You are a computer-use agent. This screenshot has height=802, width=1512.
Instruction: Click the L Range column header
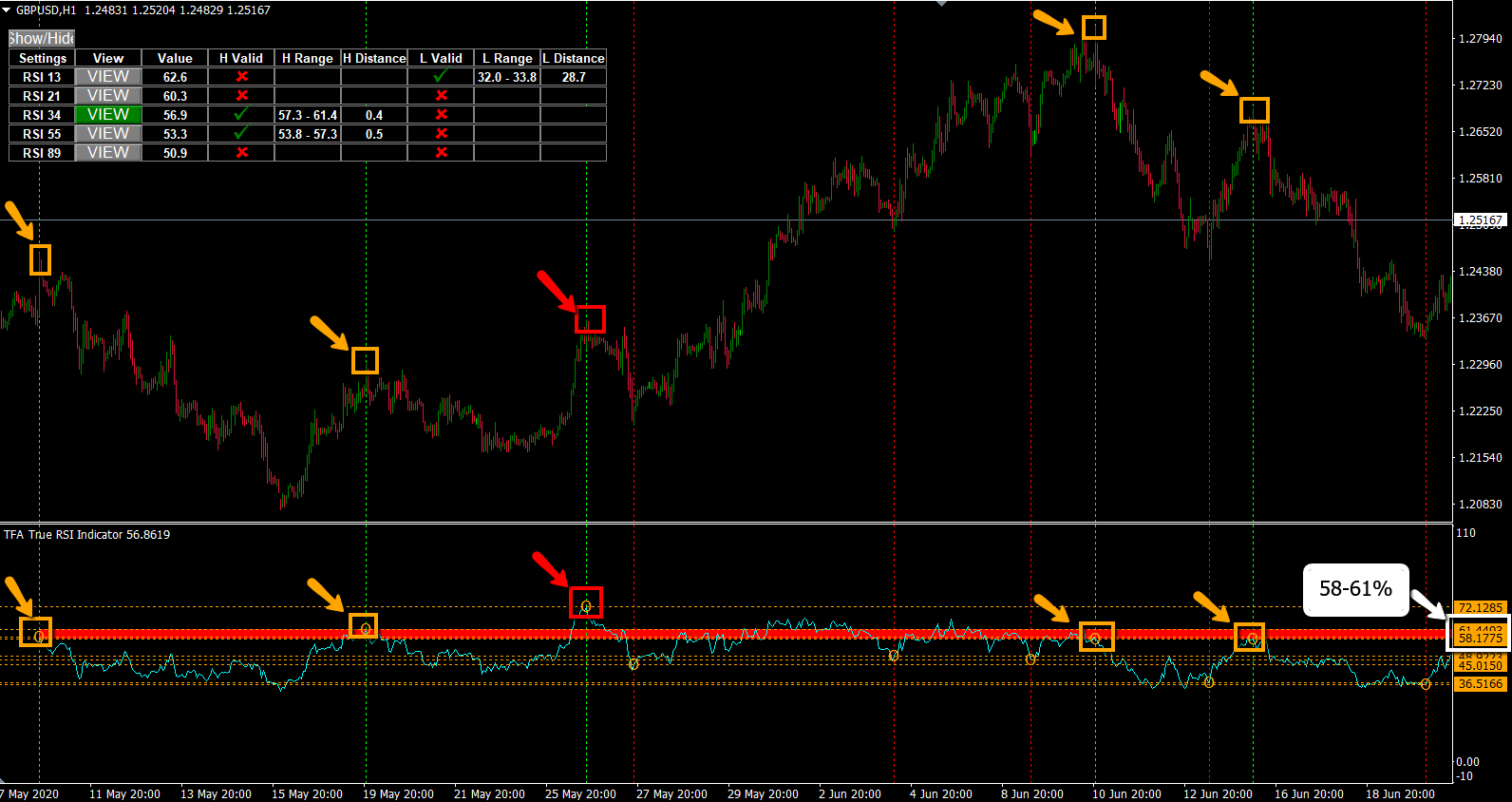tap(507, 58)
